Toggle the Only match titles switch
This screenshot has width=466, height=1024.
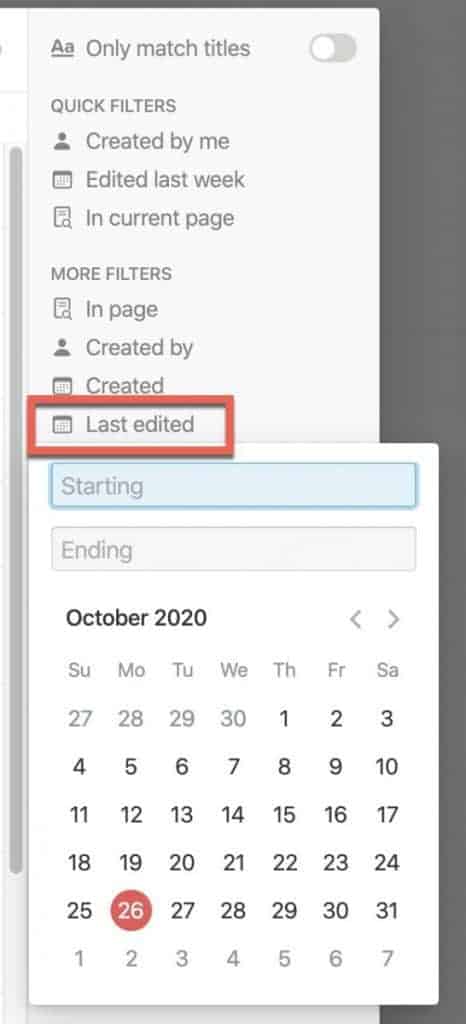click(x=334, y=48)
